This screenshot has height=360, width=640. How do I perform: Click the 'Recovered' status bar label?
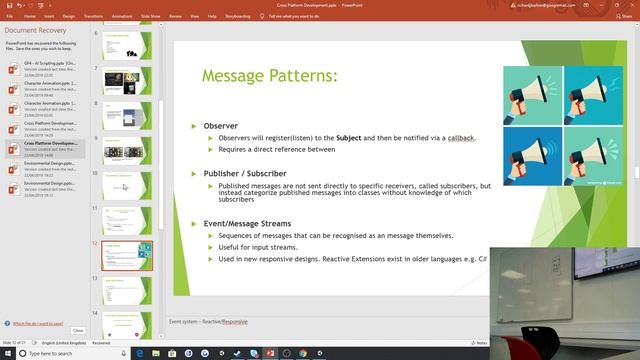101,343
